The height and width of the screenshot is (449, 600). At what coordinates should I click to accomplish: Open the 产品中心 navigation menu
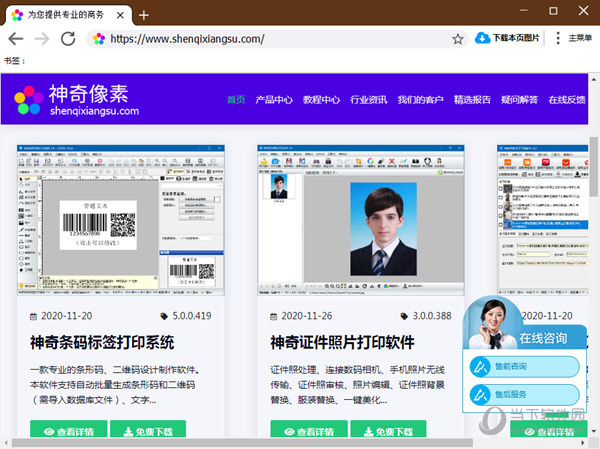pyautogui.click(x=274, y=100)
